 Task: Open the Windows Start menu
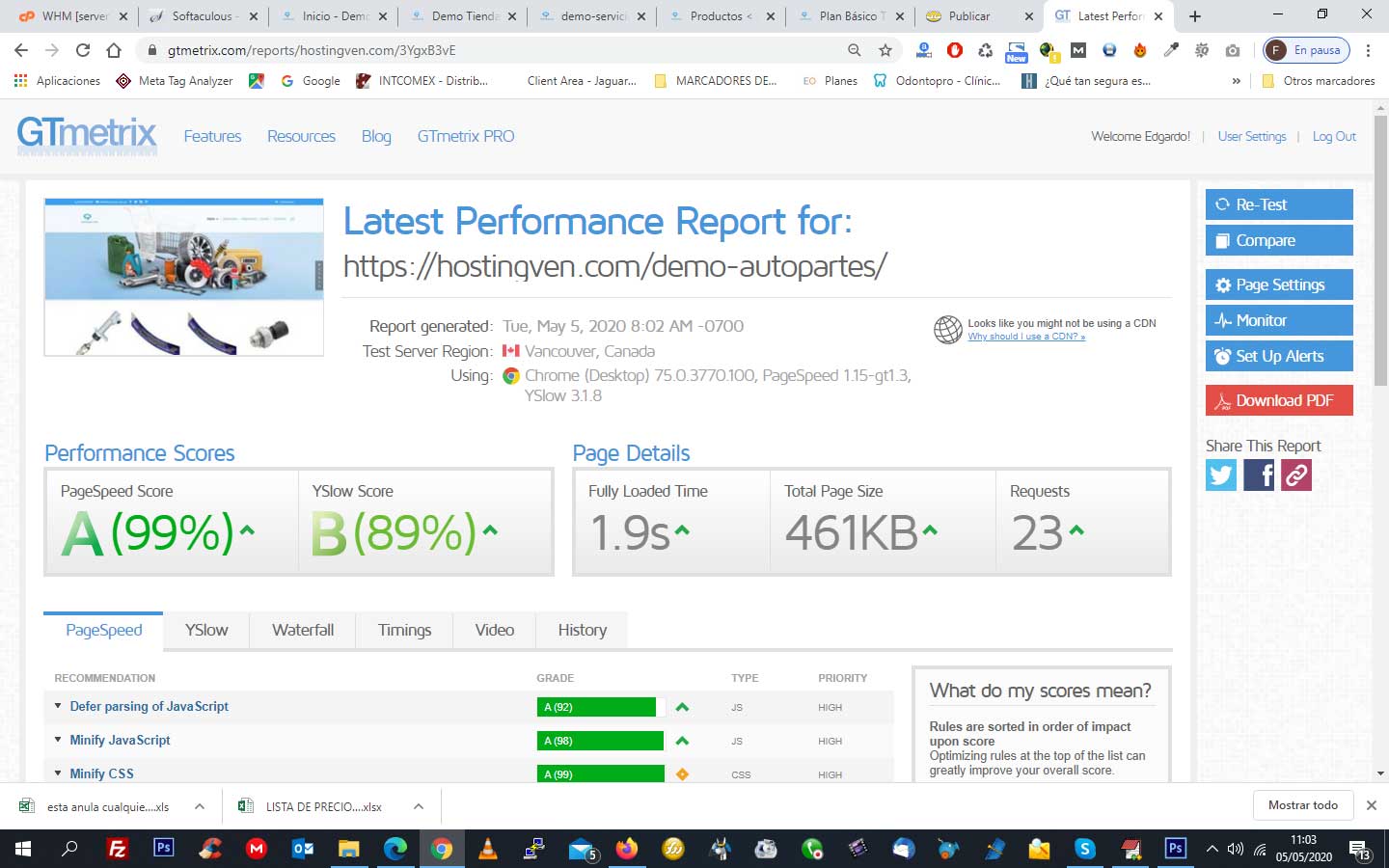22,849
